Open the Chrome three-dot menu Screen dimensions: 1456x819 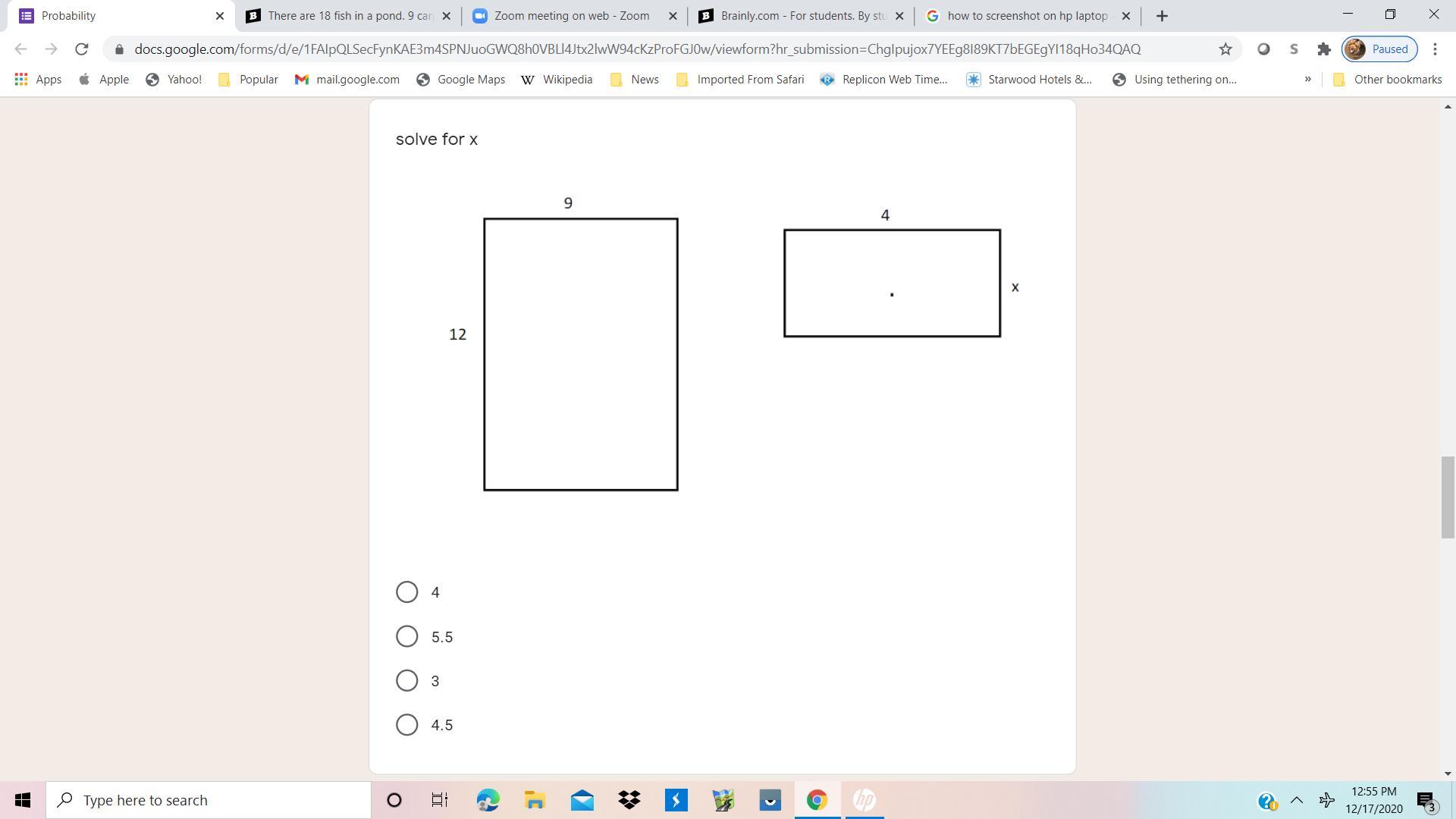click(1435, 49)
